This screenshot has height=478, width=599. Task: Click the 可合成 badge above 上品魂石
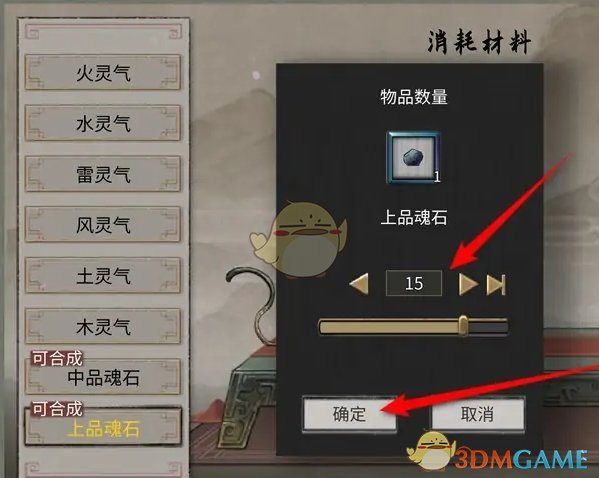[57, 408]
